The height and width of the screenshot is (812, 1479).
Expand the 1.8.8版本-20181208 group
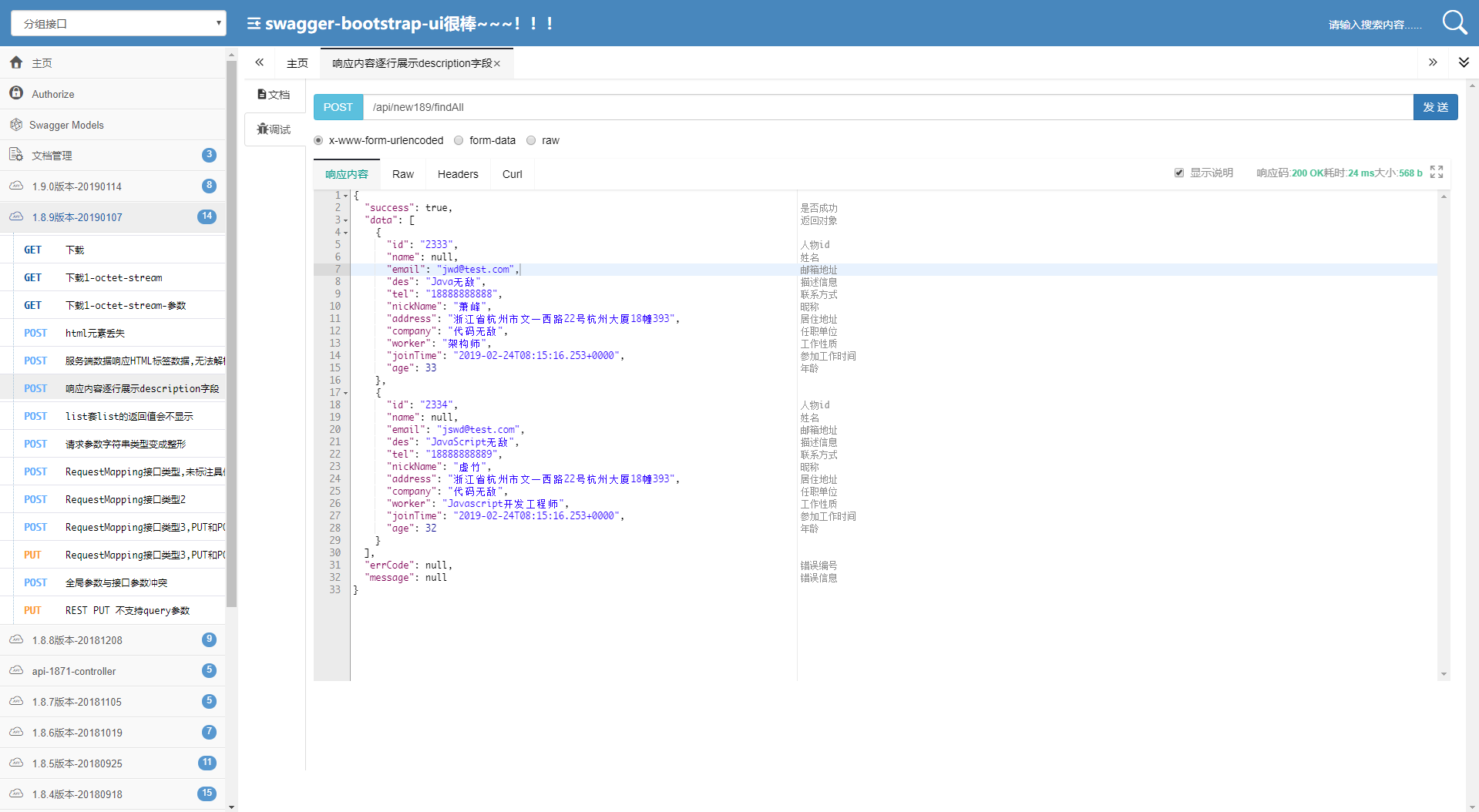coord(113,639)
